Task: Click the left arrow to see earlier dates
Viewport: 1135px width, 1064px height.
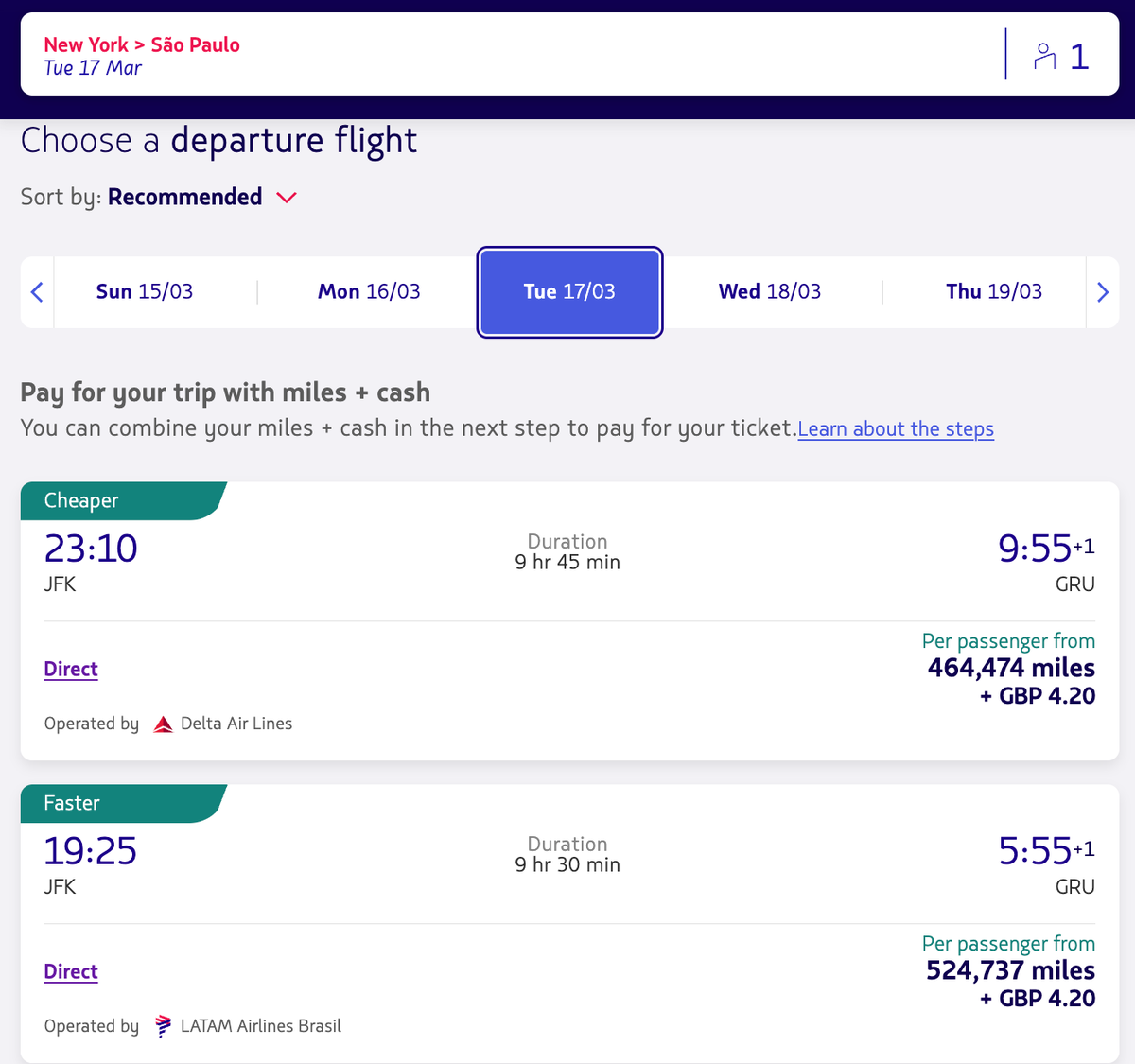Action: pyautogui.click(x=36, y=292)
